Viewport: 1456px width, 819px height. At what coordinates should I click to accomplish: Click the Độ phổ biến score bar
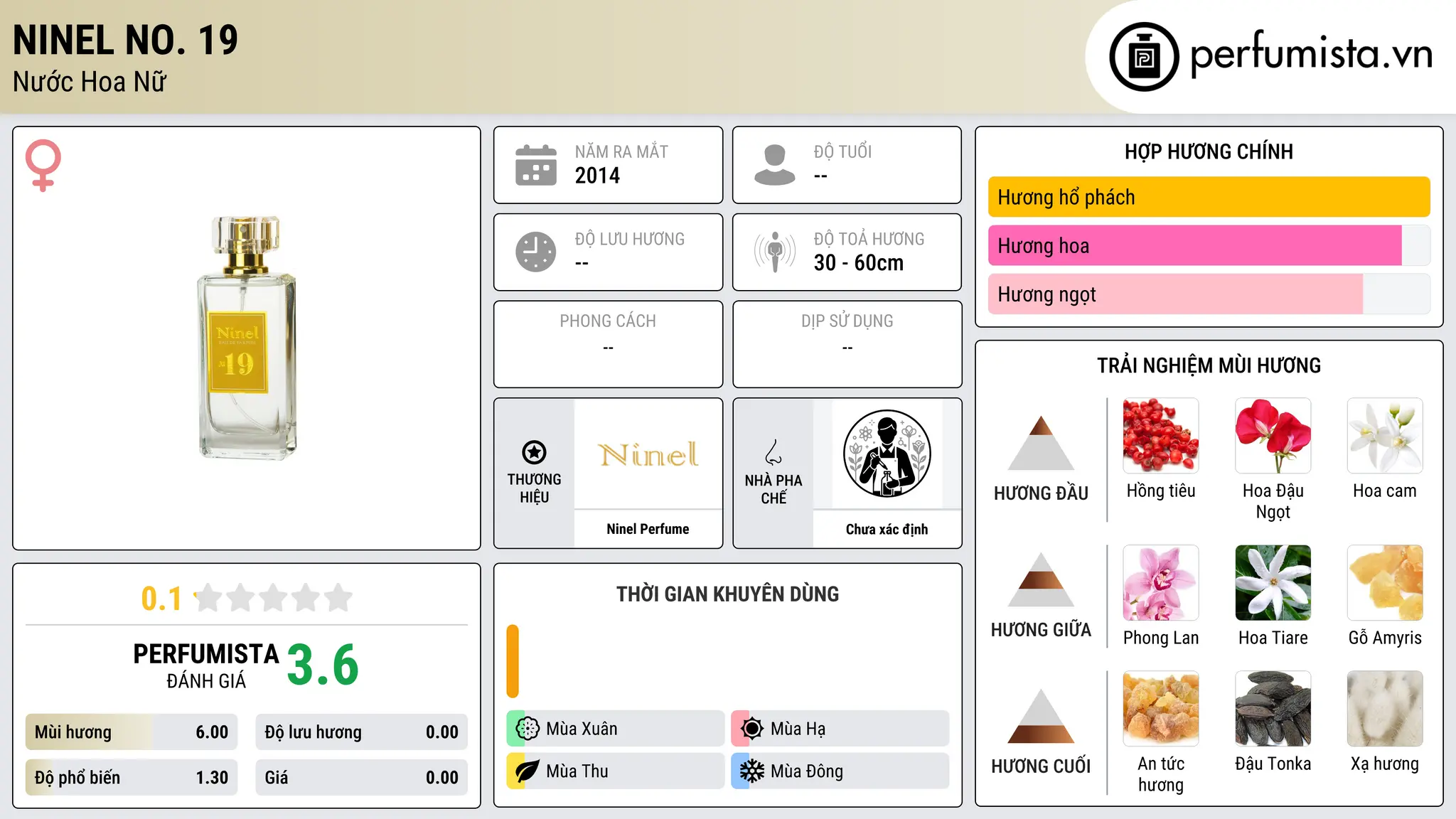132,778
